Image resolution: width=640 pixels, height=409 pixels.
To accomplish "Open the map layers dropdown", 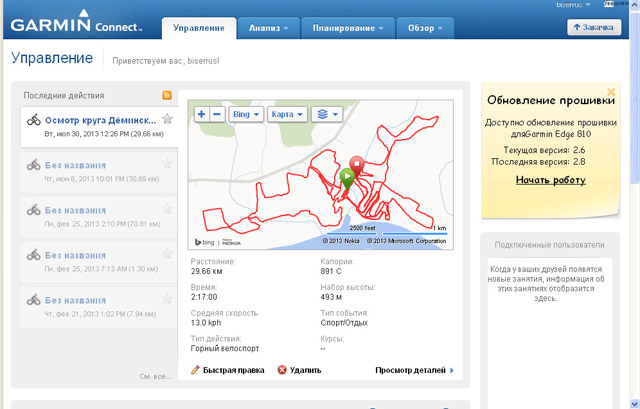I will 327,114.
